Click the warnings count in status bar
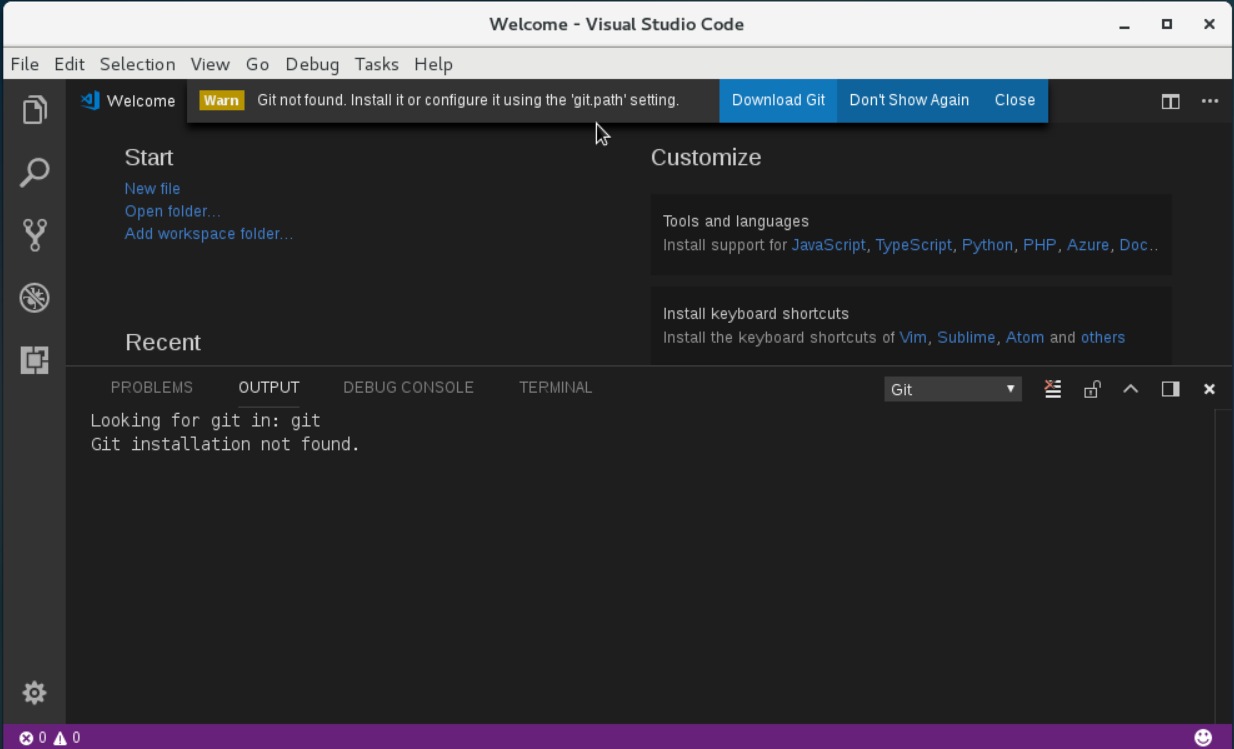The height and width of the screenshot is (749, 1234). (x=67, y=738)
